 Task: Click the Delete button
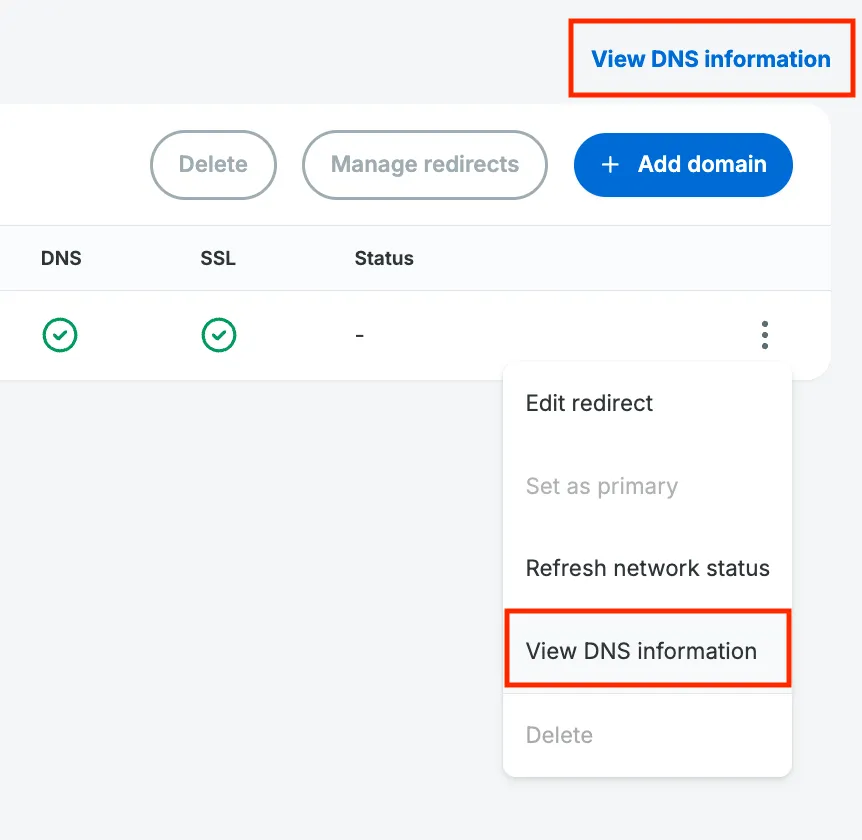[213, 165]
